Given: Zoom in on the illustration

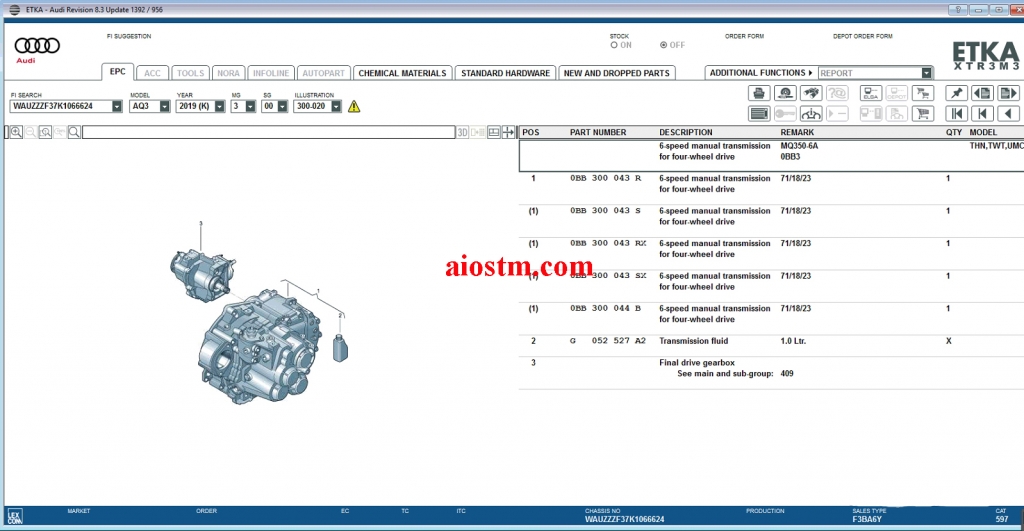Looking at the screenshot, I should tap(16, 132).
